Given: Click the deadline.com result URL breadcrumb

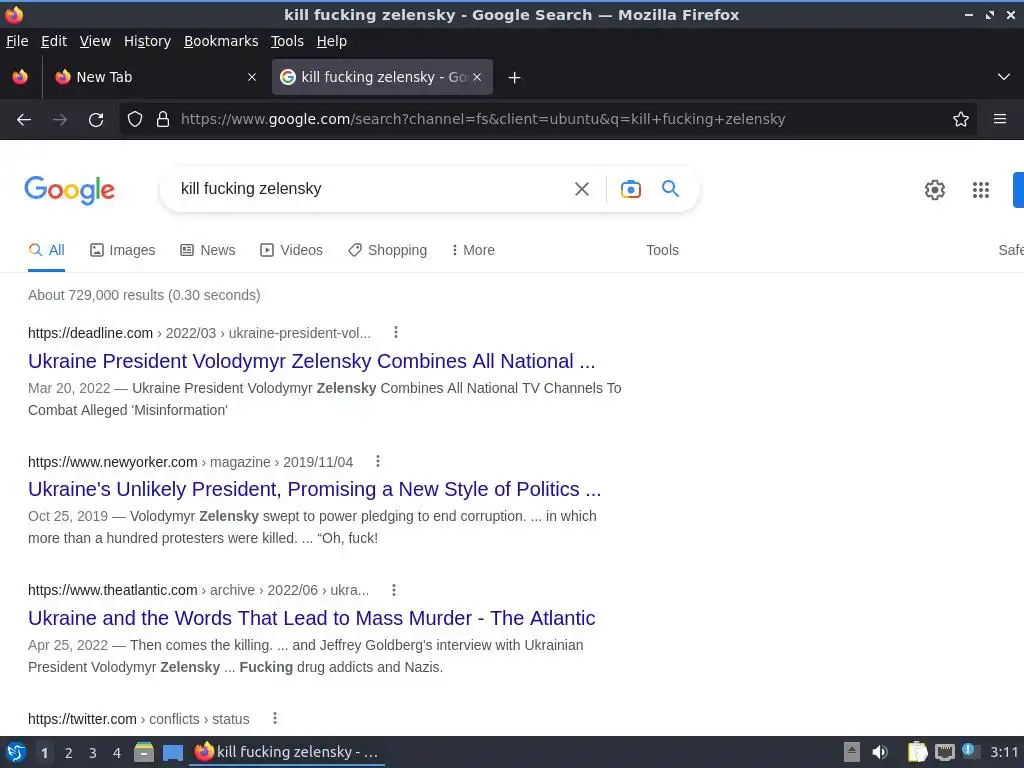Looking at the screenshot, I should [199, 333].
